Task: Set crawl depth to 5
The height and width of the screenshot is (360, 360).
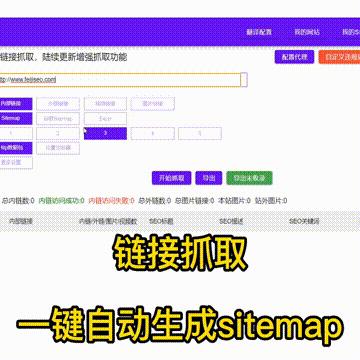Action: click(x=200, y=133)
